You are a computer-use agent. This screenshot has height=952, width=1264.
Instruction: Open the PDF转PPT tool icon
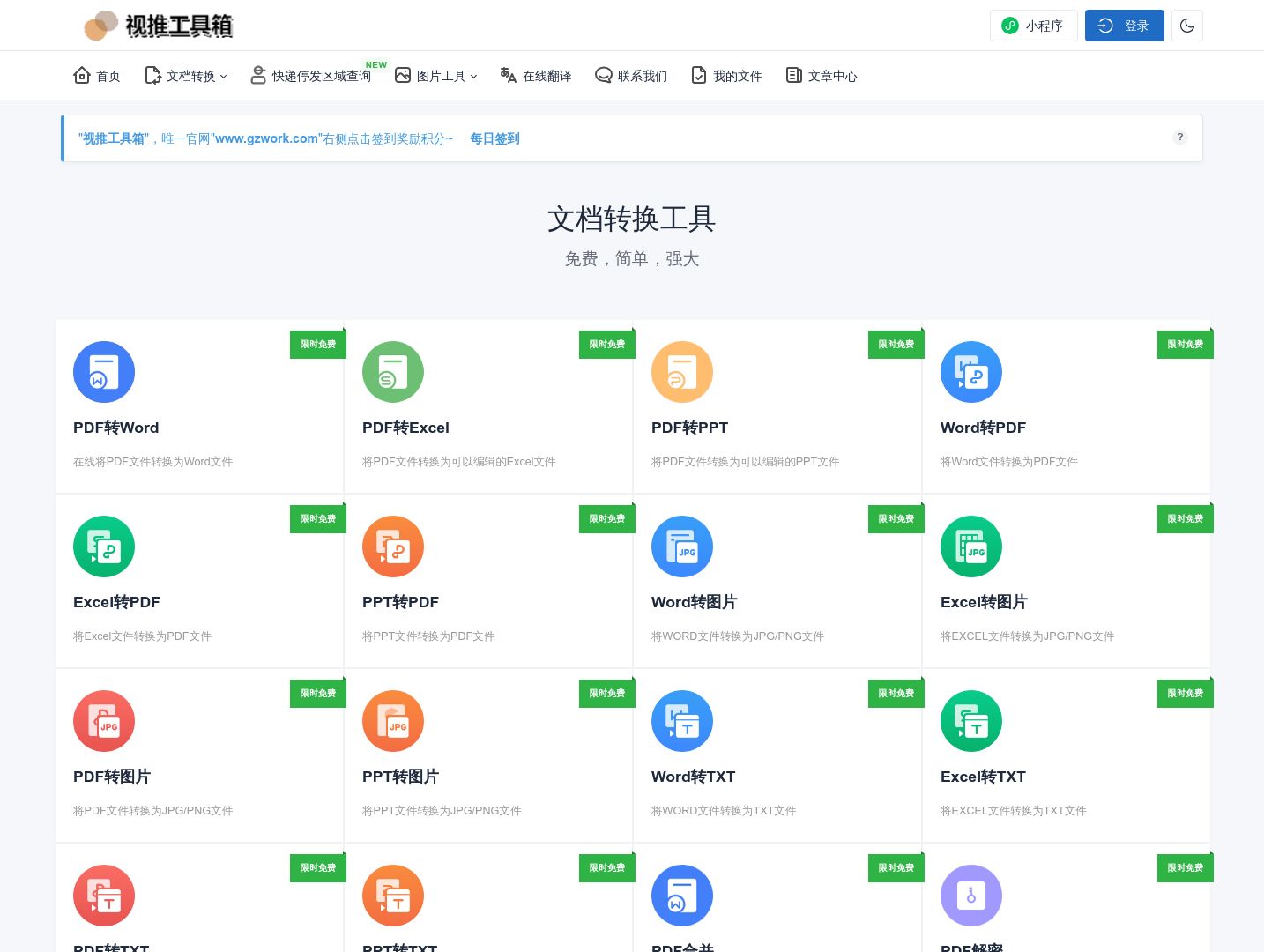682,372
